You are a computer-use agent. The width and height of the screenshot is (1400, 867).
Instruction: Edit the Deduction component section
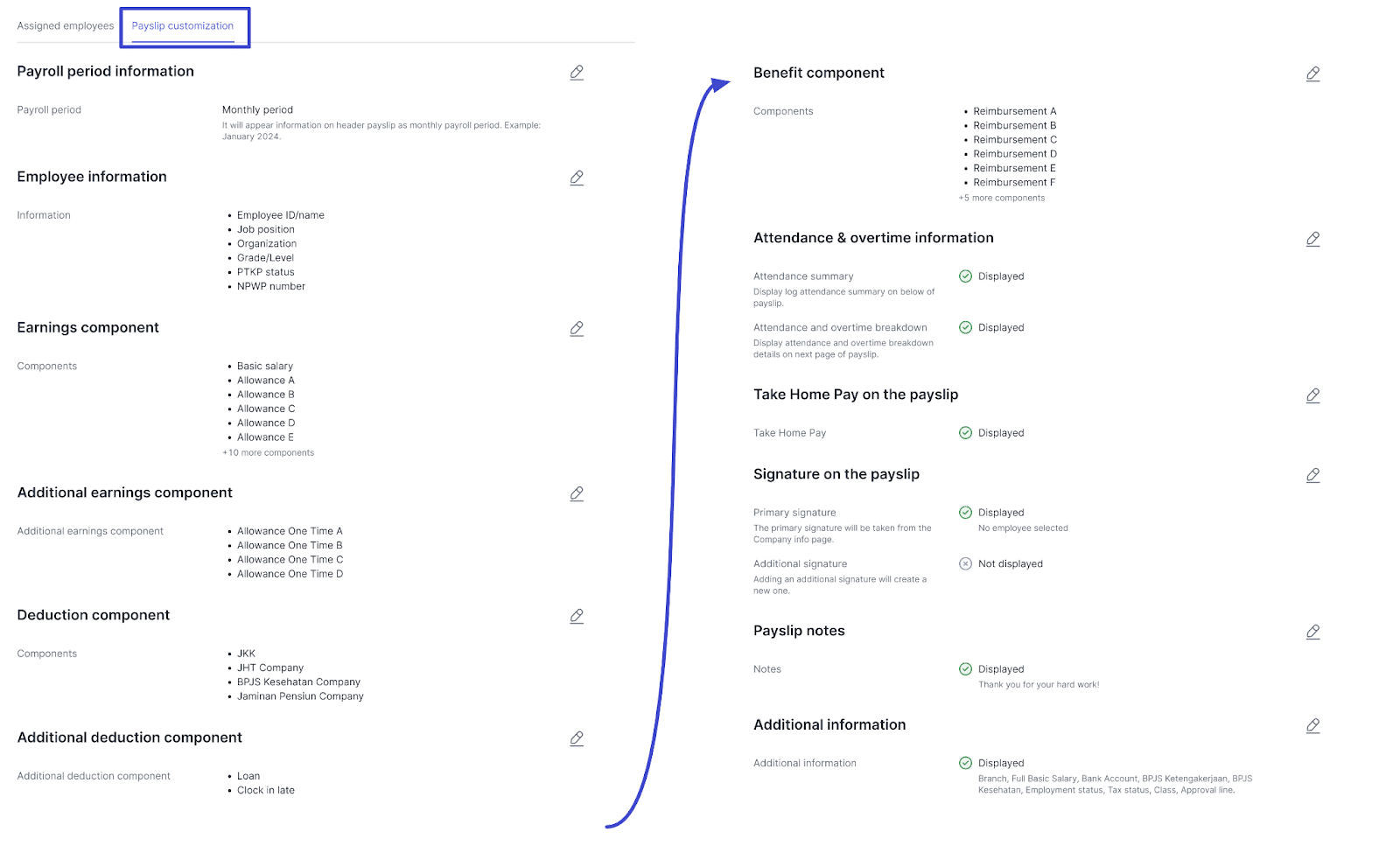click(577, 617)
